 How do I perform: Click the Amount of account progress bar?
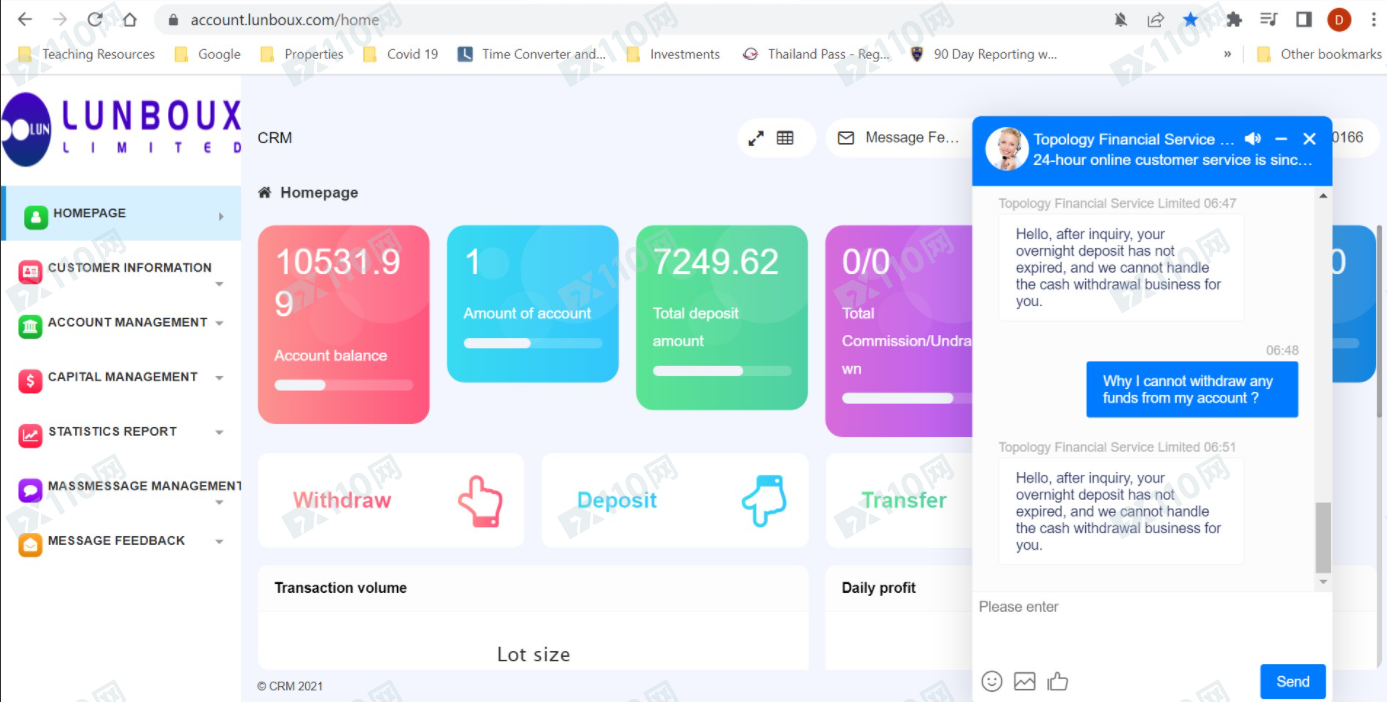(x=533, y=343)
